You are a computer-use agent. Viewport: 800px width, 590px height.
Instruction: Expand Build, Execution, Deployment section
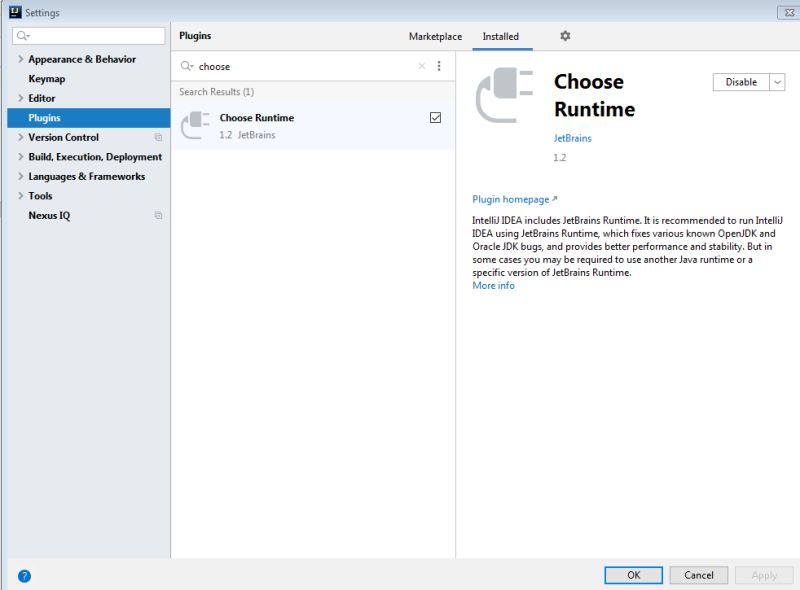20,157
